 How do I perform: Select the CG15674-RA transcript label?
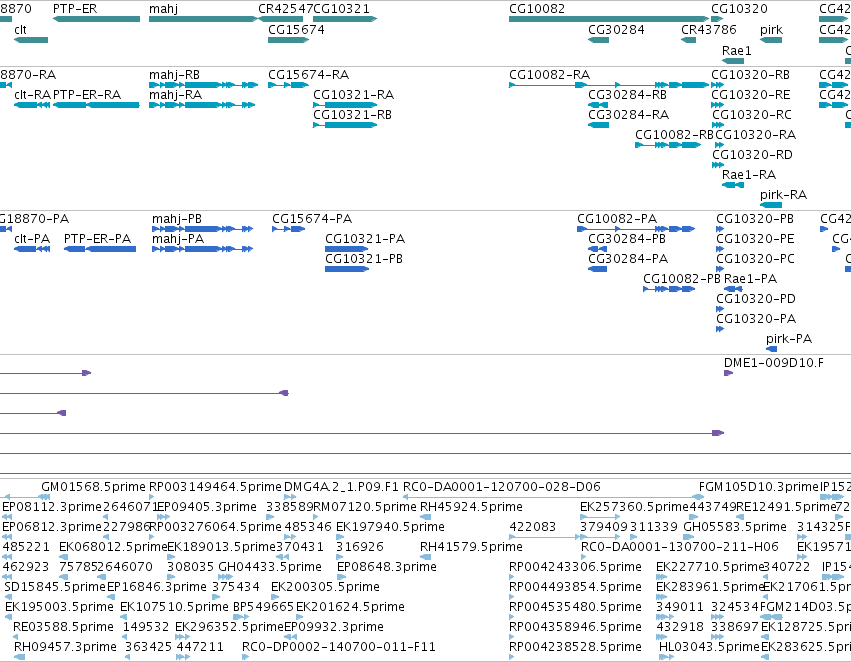pos(308,74)
